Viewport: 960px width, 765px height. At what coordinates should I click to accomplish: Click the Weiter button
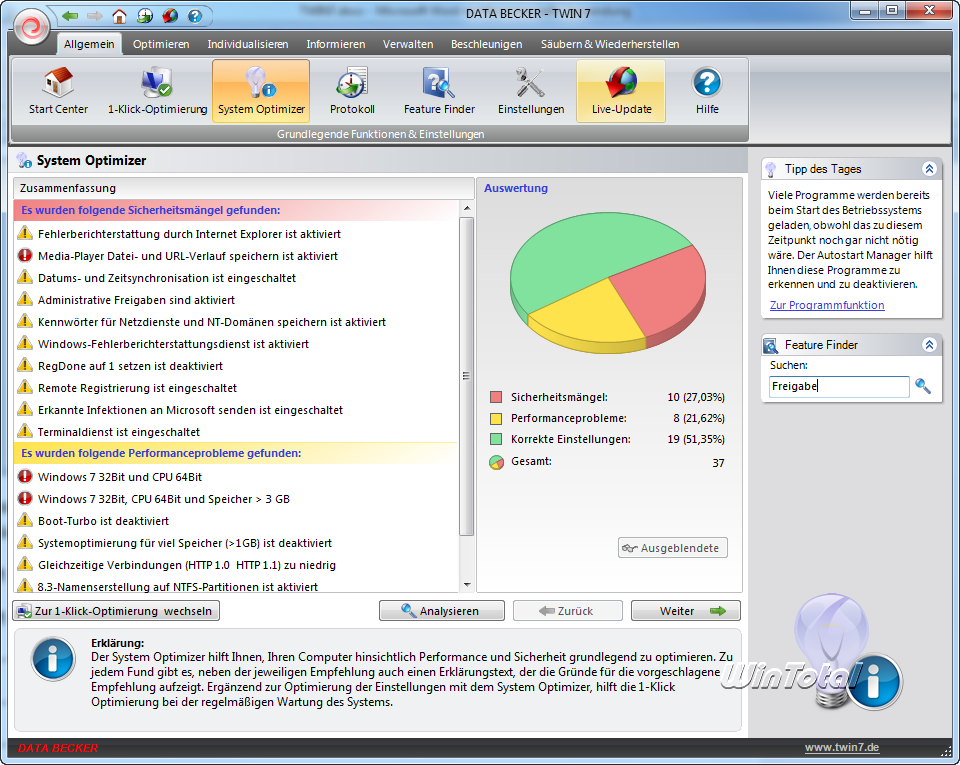(x=686, y=610)
